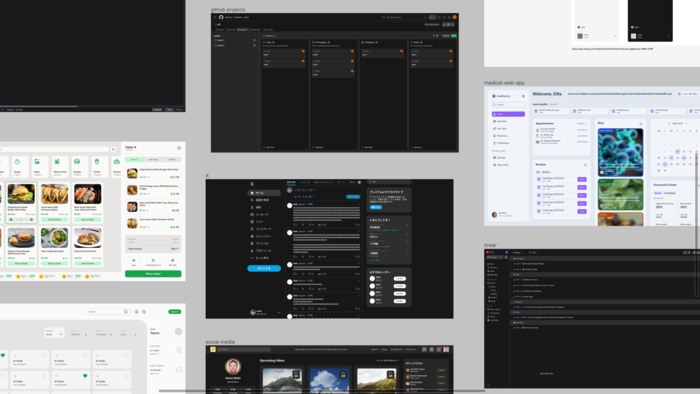Open Lists in the X sidebar
The image size is (700, 394).
(258, 222)
